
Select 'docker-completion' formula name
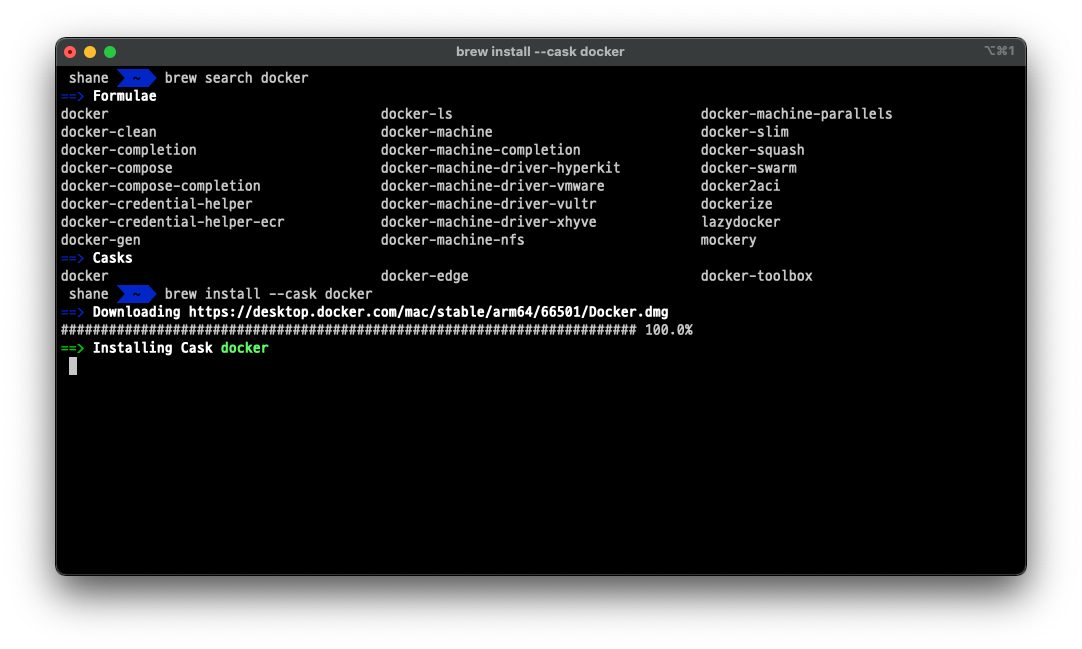128,150
